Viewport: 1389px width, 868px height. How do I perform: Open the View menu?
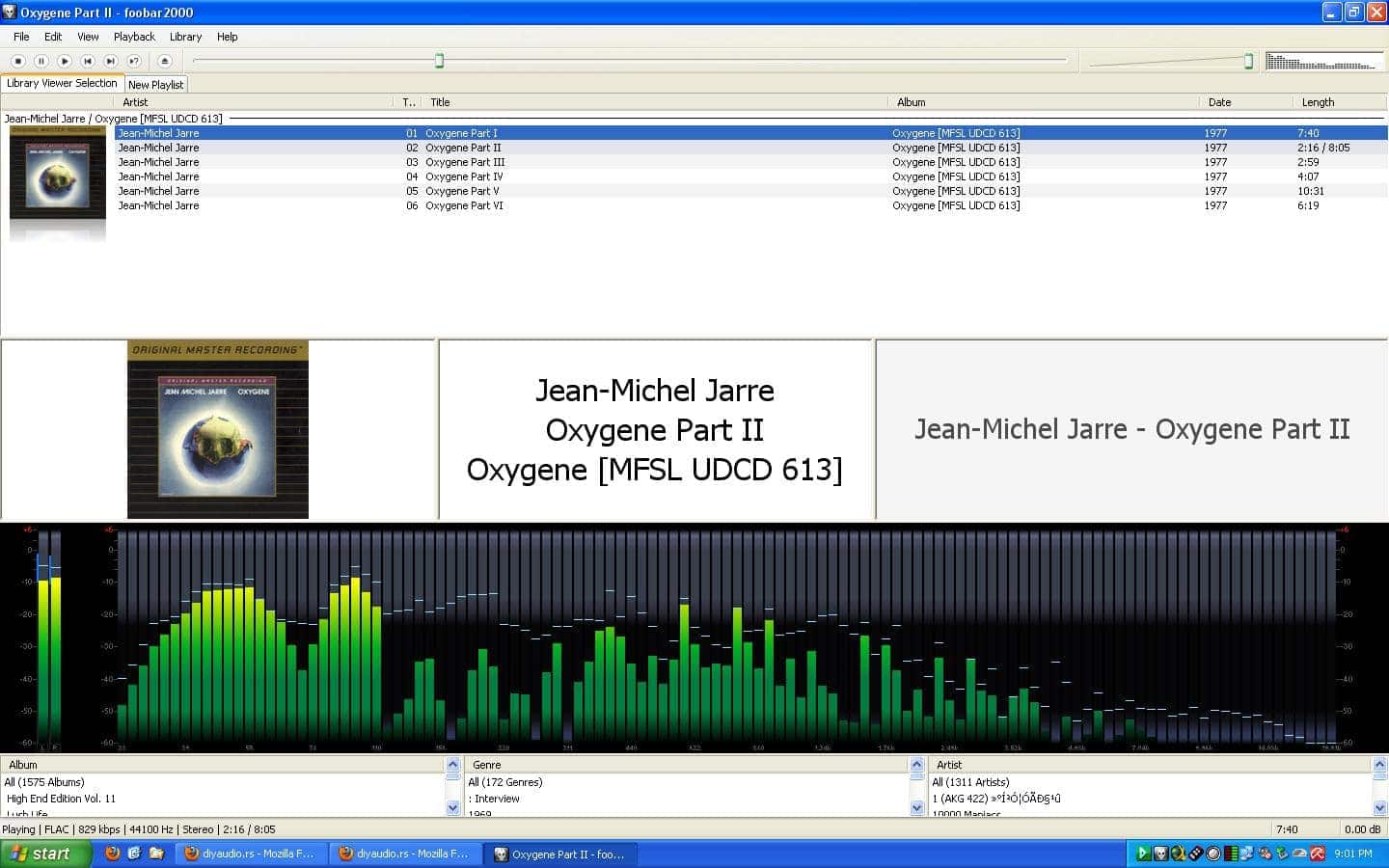coord(88,37)
